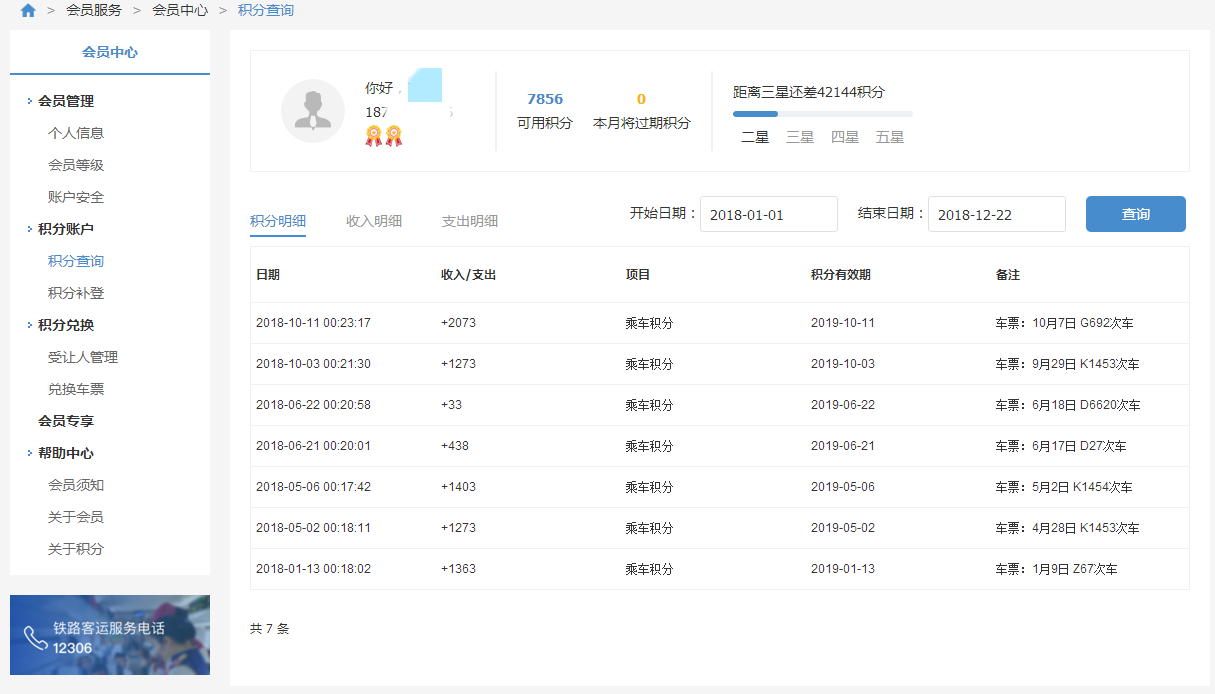Collapse the 帮助中心 menu group
The height and width of the screenshot is (694, 1215).
point(30,453)
